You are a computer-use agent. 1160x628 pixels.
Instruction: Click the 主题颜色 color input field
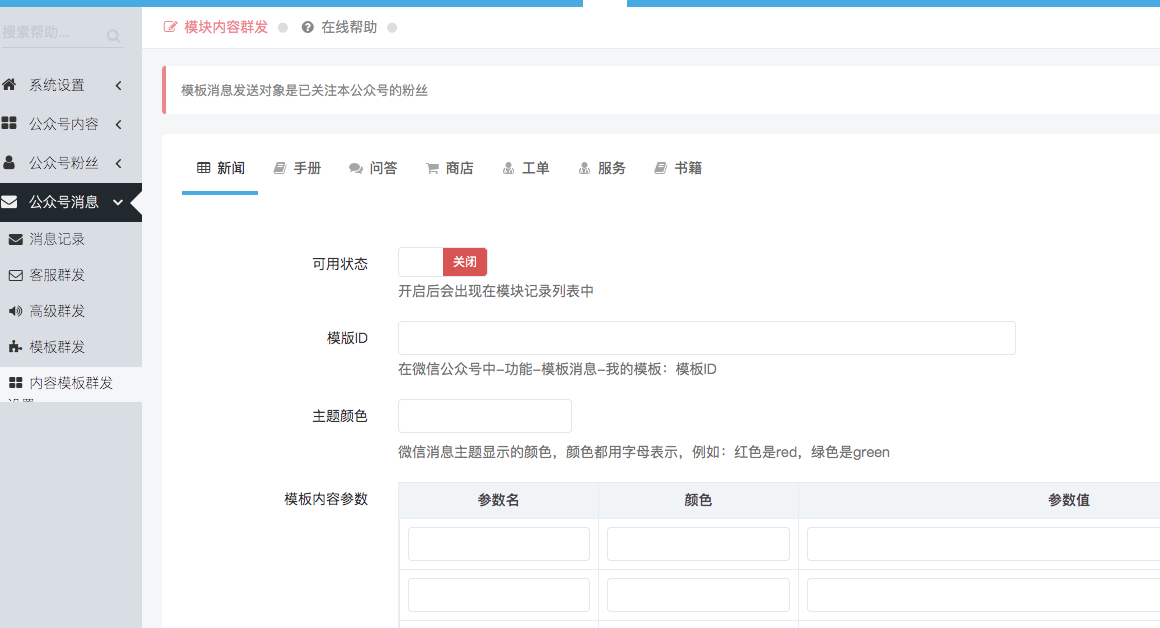coord(484,416)
